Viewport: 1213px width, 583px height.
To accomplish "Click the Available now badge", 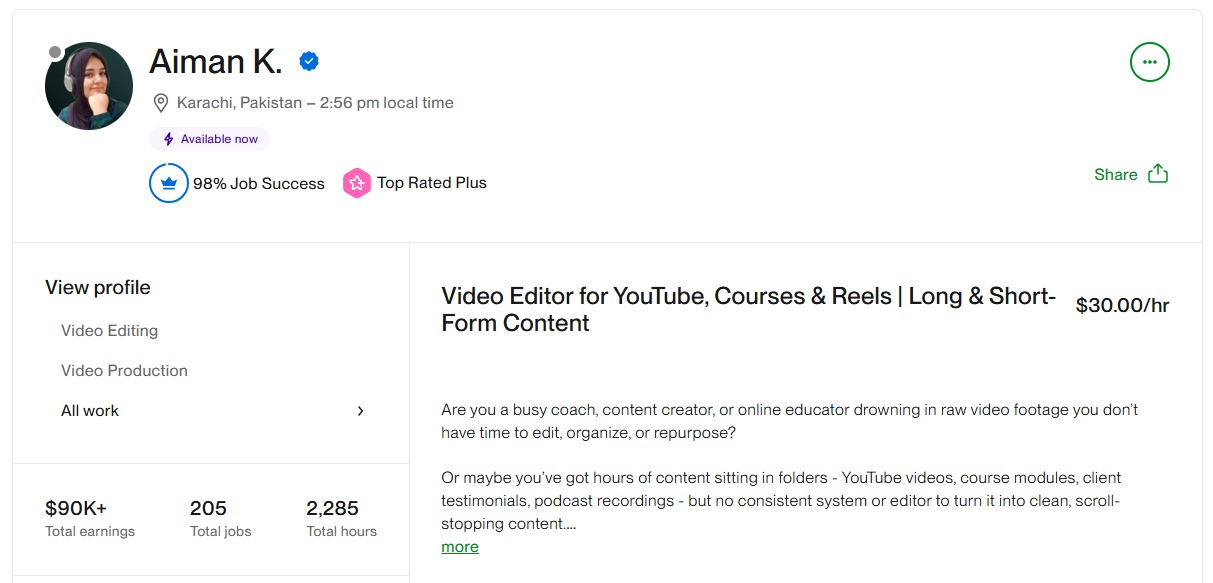I will point(209,139).
